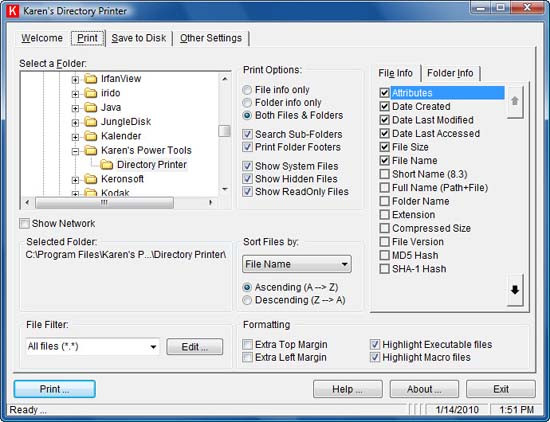The width and height of the screenshot is (550, 422).
Task: Select Both Files & Folders option
Action: point(247,115)
